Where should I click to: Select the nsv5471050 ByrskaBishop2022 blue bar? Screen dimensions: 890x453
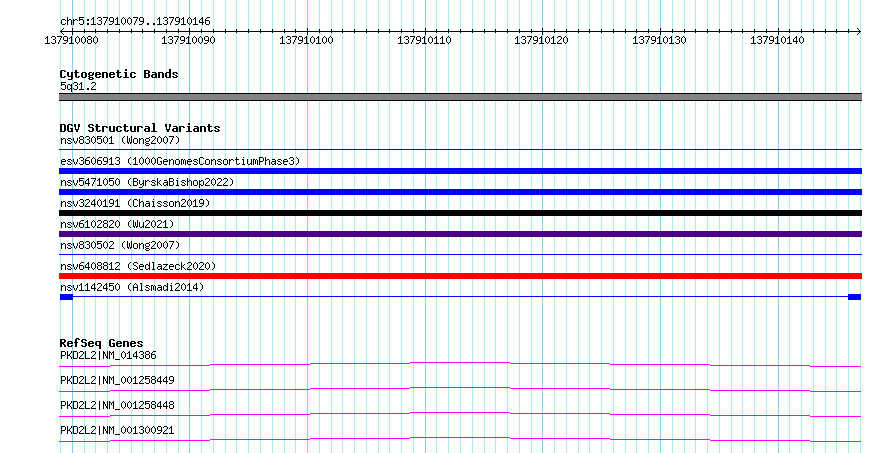pos(460,192)
